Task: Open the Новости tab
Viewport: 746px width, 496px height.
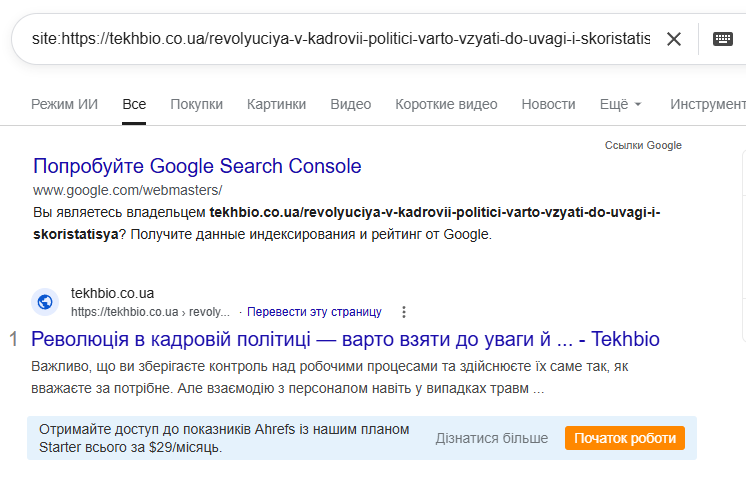Action: (549, 104)
